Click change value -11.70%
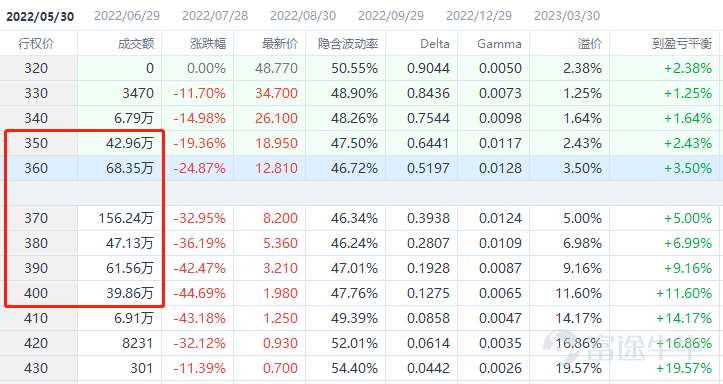 (200, 94)
